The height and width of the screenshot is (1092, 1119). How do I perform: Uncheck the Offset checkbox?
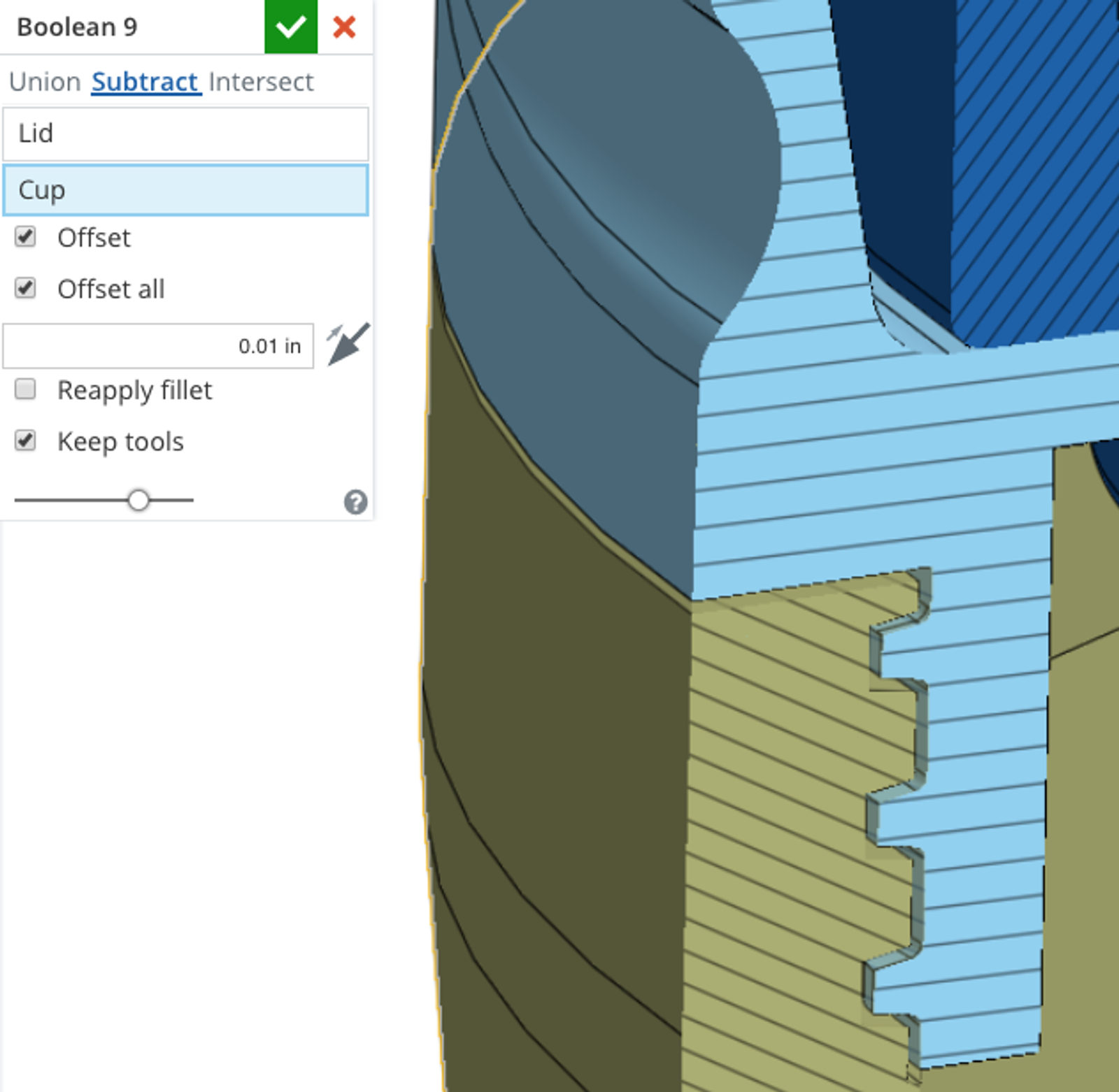[26, 237]
